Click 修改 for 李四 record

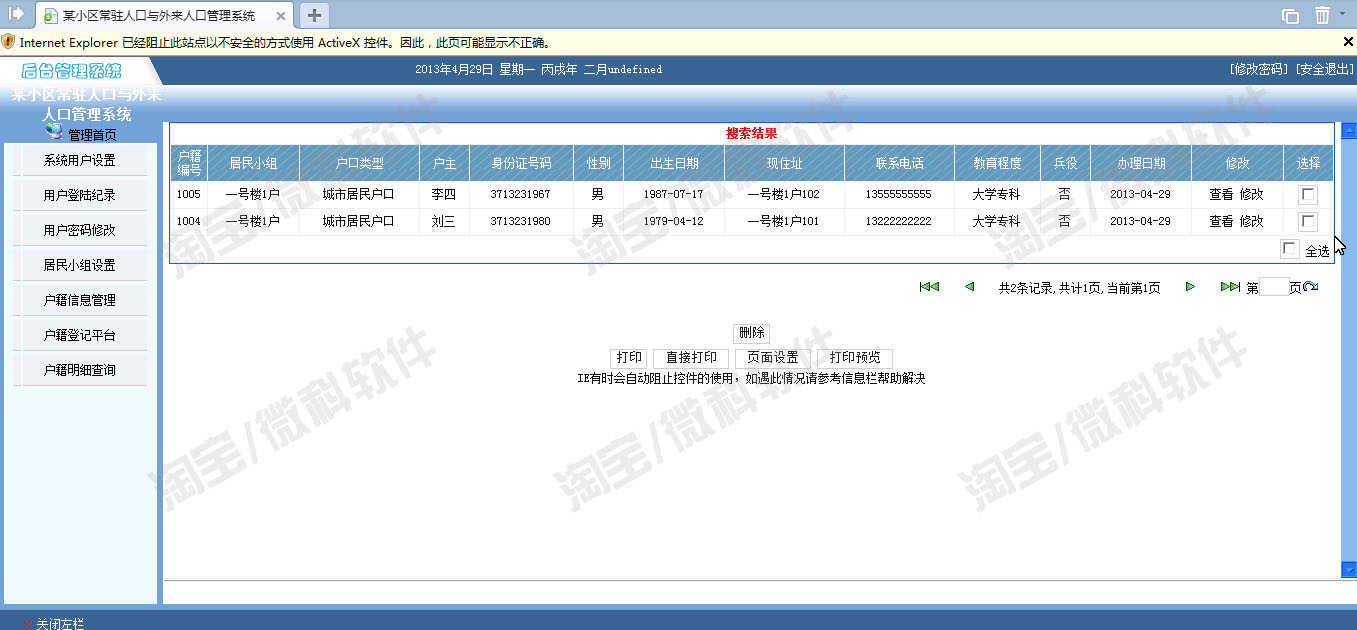(1252, 195)
